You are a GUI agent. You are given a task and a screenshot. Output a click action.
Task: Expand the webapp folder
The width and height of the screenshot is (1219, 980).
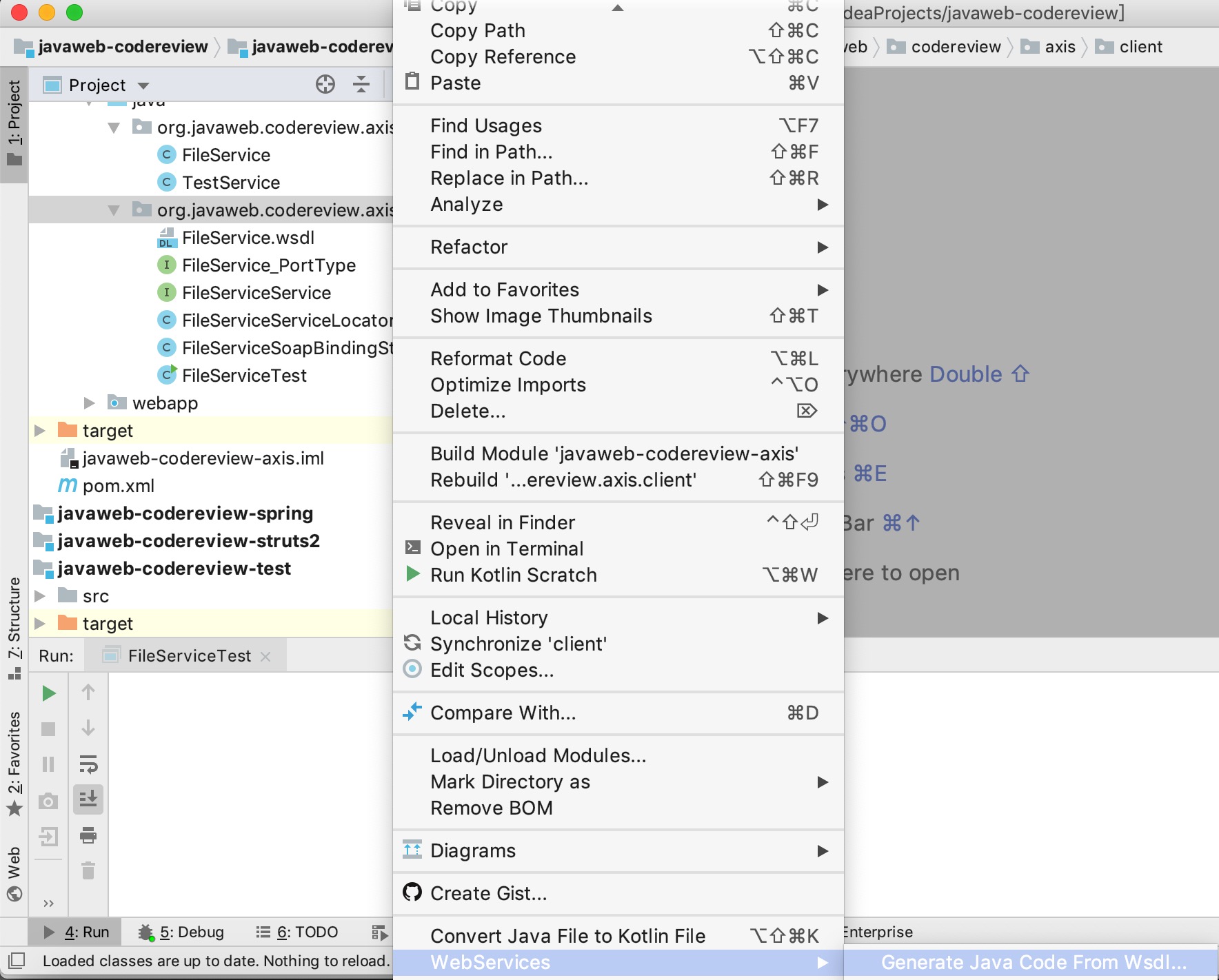click(x=89, y=402)
